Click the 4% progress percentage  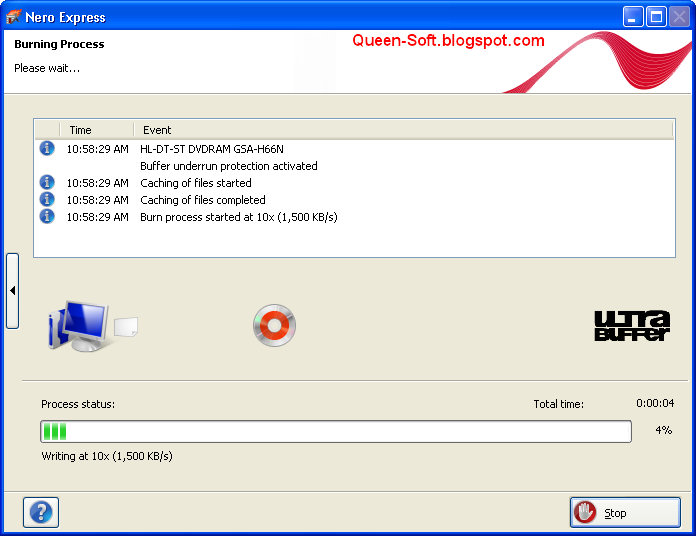coord(664,430)
